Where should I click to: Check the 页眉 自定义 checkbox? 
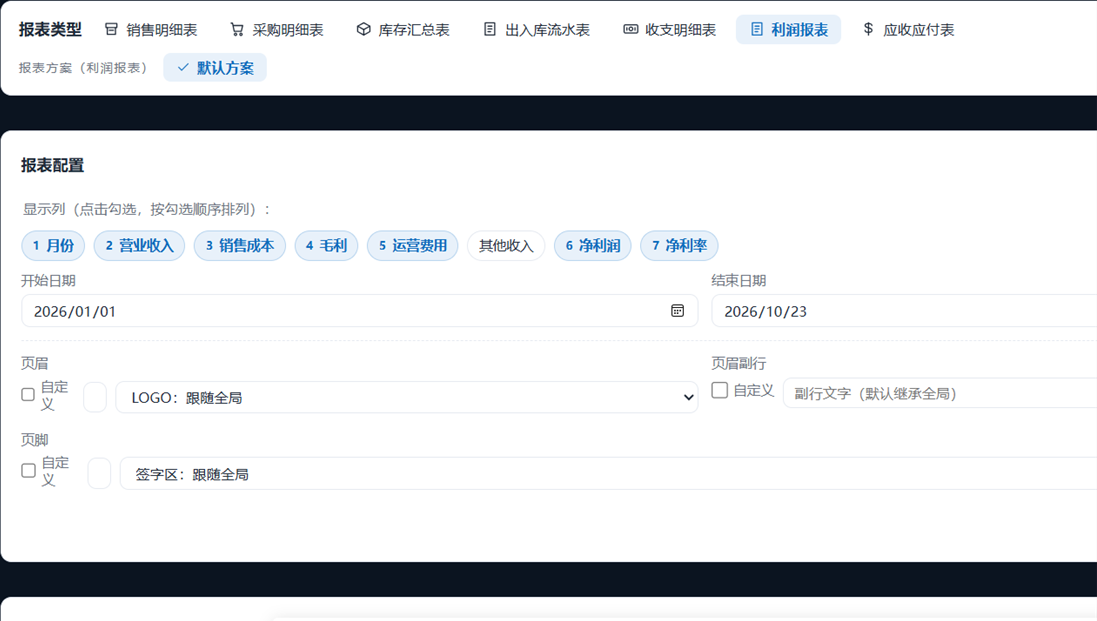28,395
